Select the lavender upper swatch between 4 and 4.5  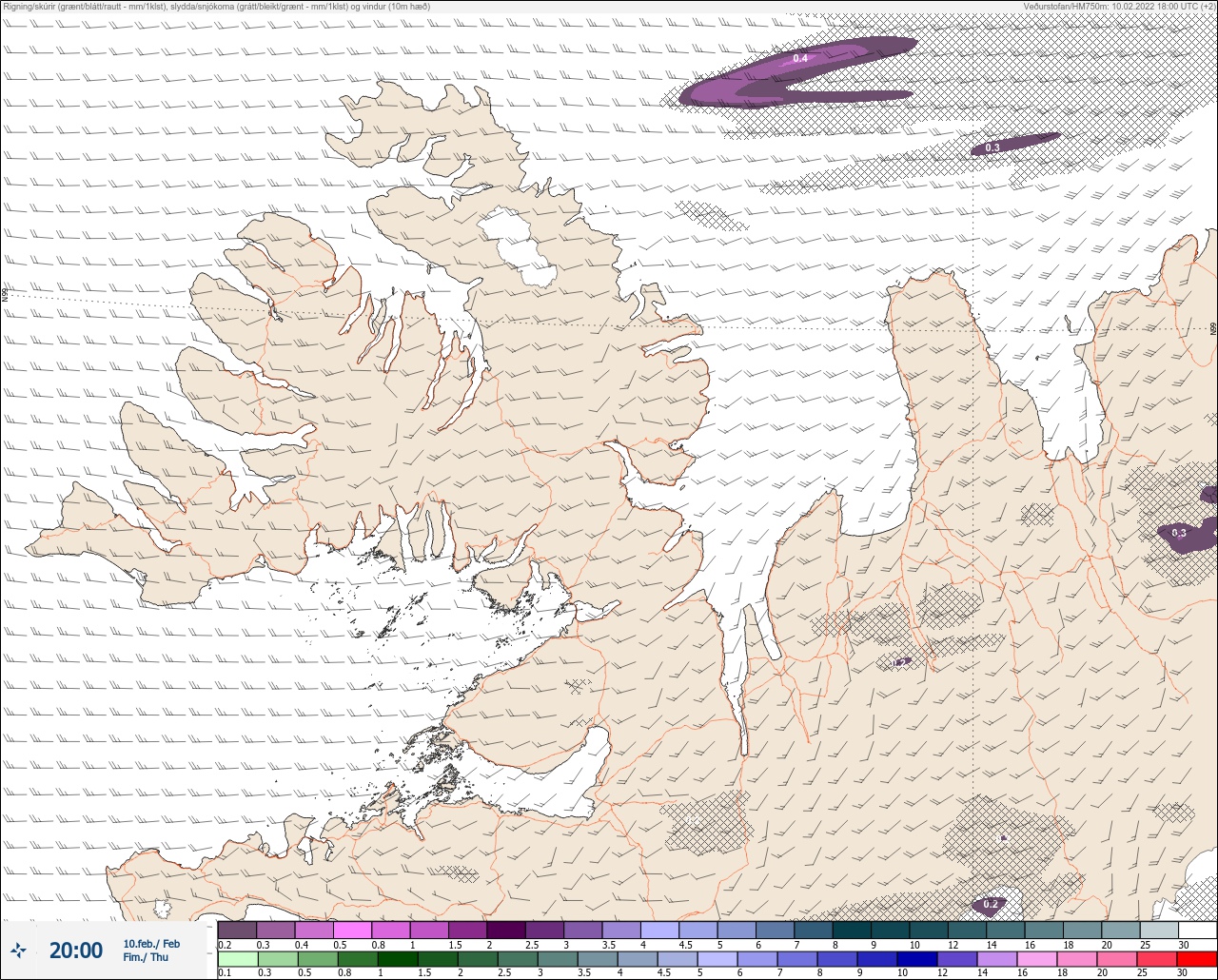(659, 930)
